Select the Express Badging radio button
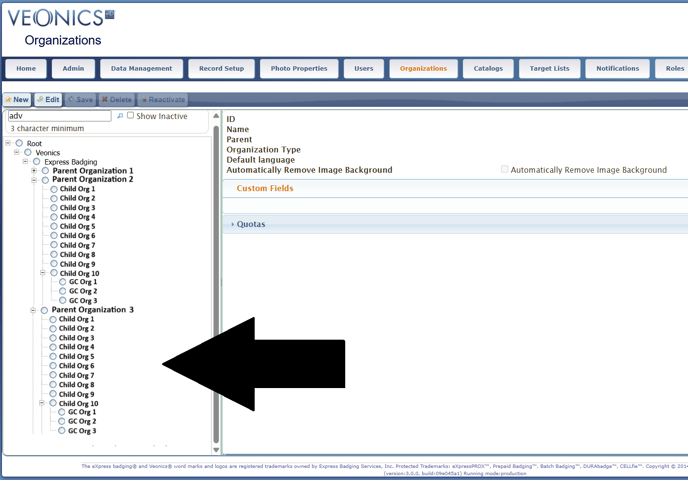This screenshot has width=688, height=480. pos(37,161)
